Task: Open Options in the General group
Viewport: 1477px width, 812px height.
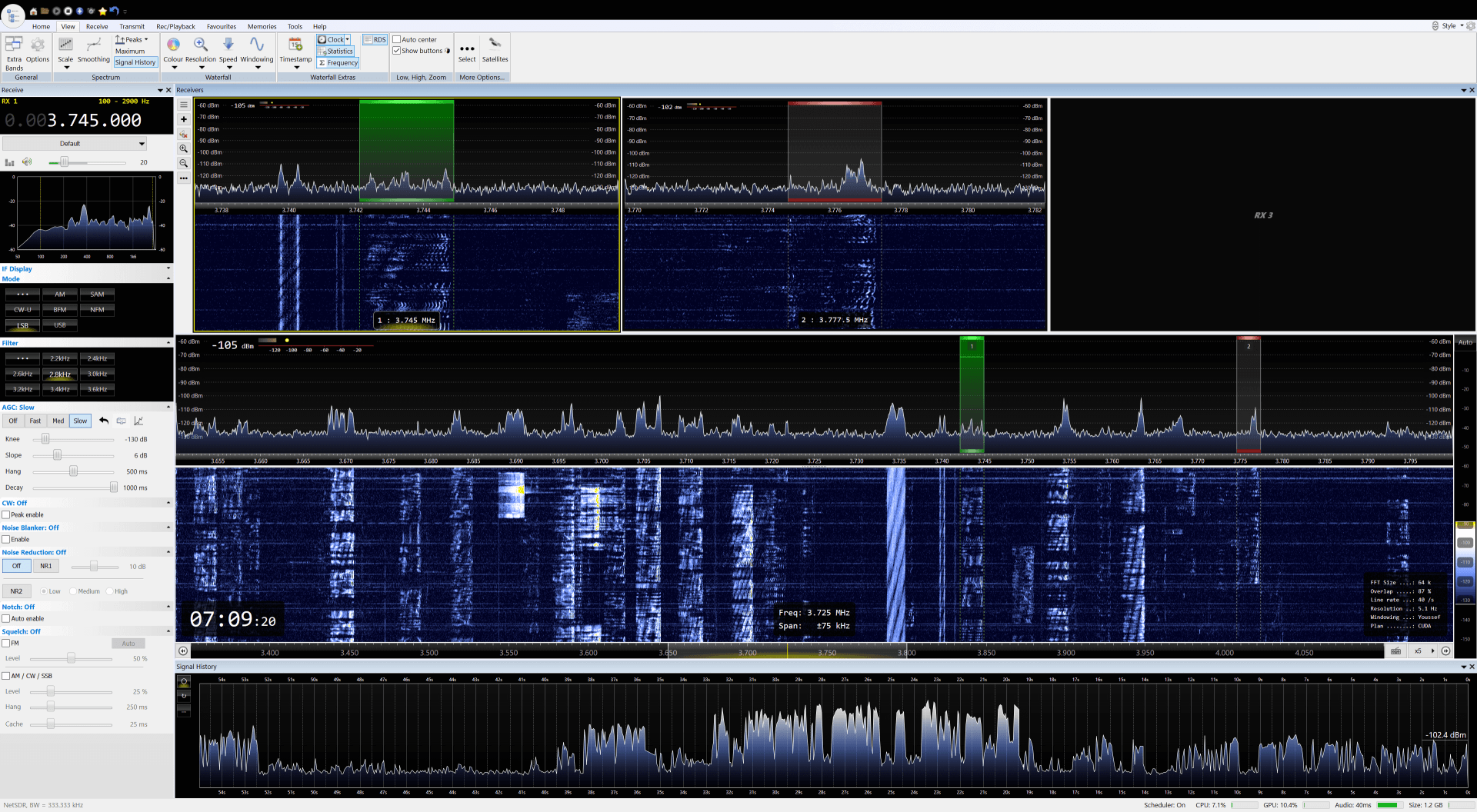Action: tap(37, 49)
